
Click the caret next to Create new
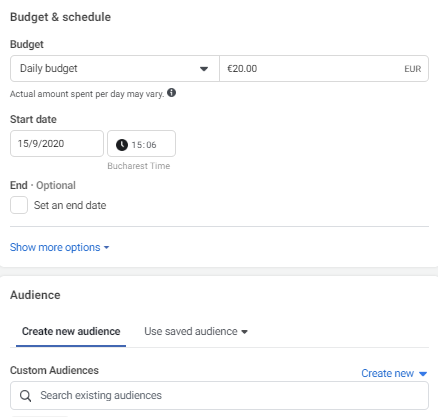[423, 374]
